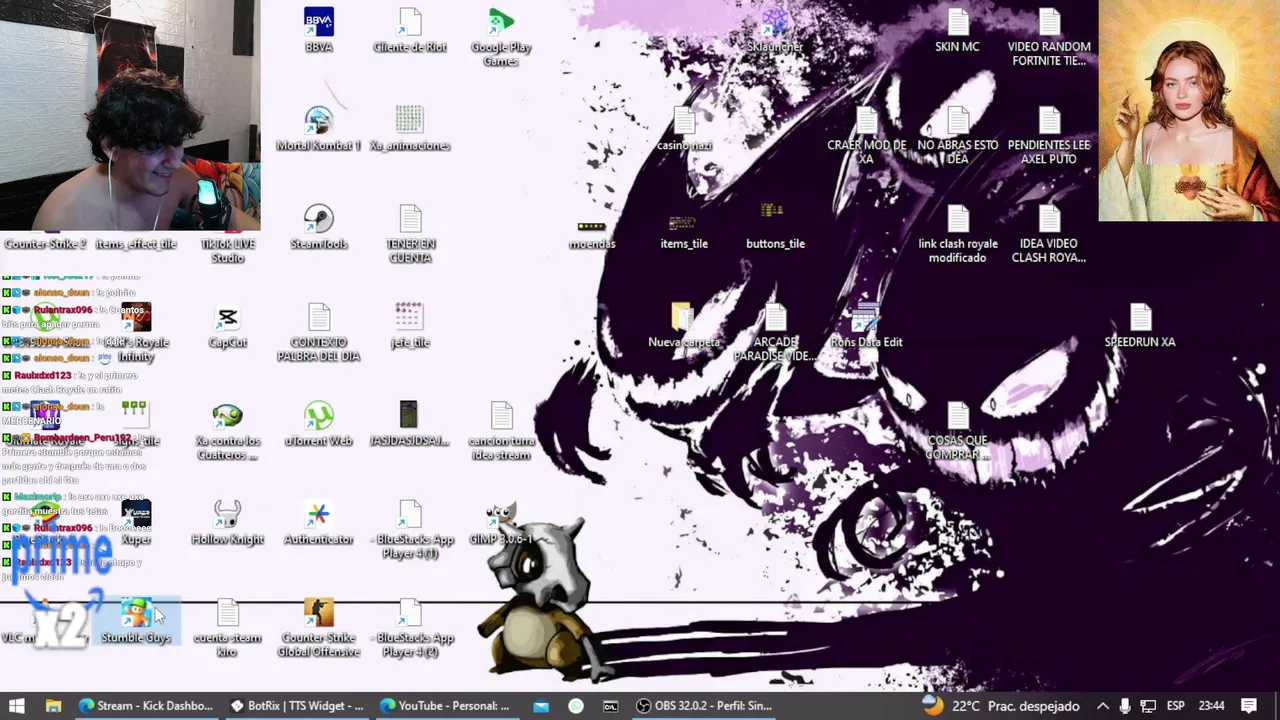Select the Nueva carpeta folder
Viewport: 1280px width, 720px height.
(x=684, y=326)
